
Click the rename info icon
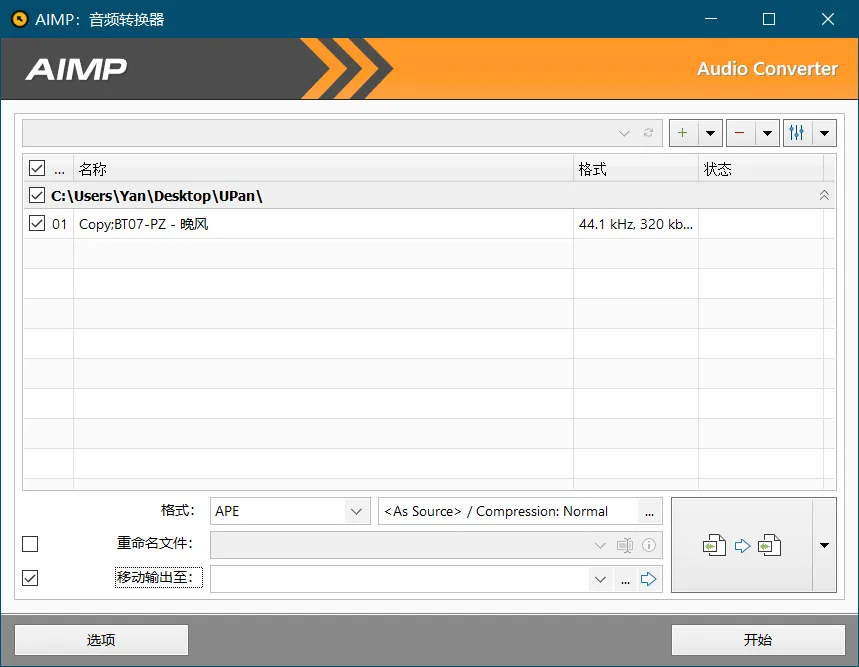(x=649, y=545)
